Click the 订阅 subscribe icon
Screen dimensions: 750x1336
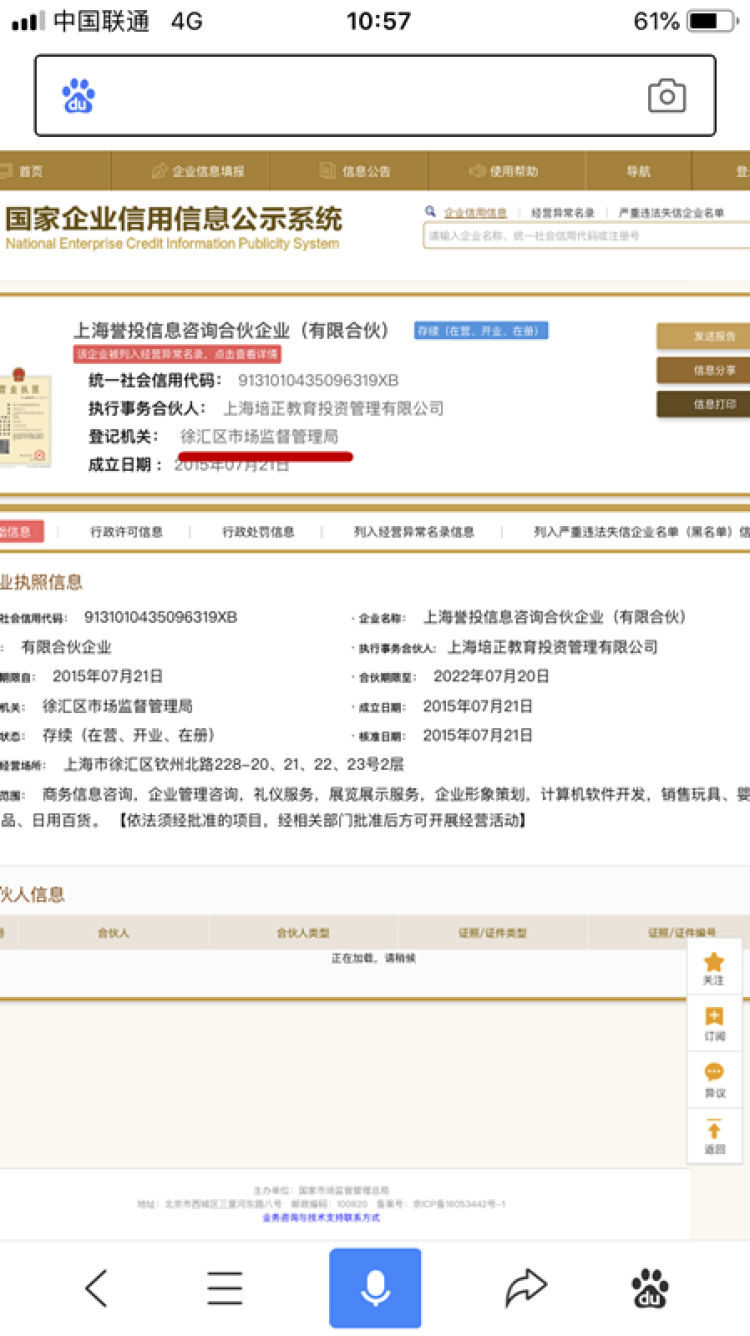click(x=714, y=1024)
